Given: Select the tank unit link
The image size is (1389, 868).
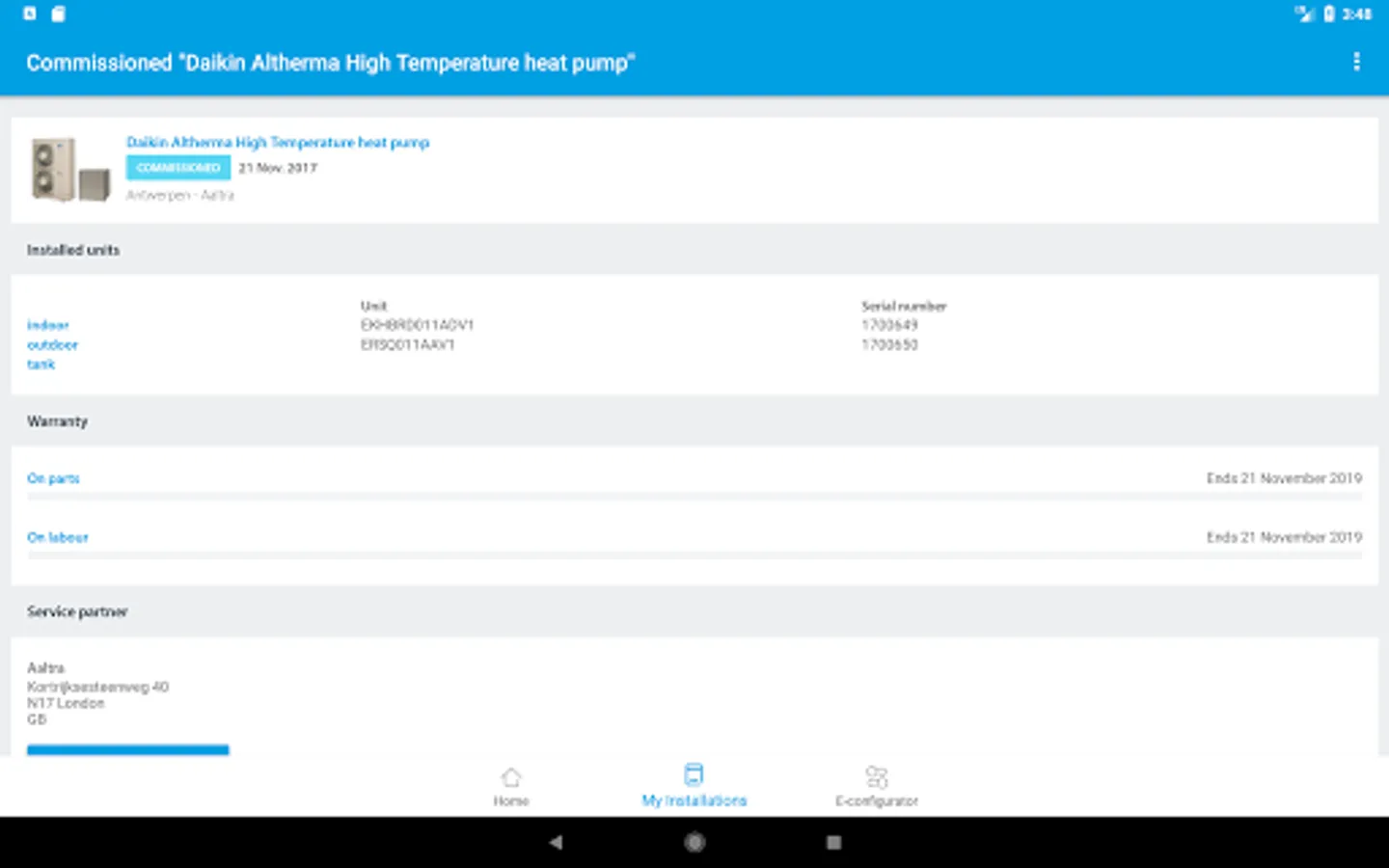Looking at the screenshot, I should point(41,364).
